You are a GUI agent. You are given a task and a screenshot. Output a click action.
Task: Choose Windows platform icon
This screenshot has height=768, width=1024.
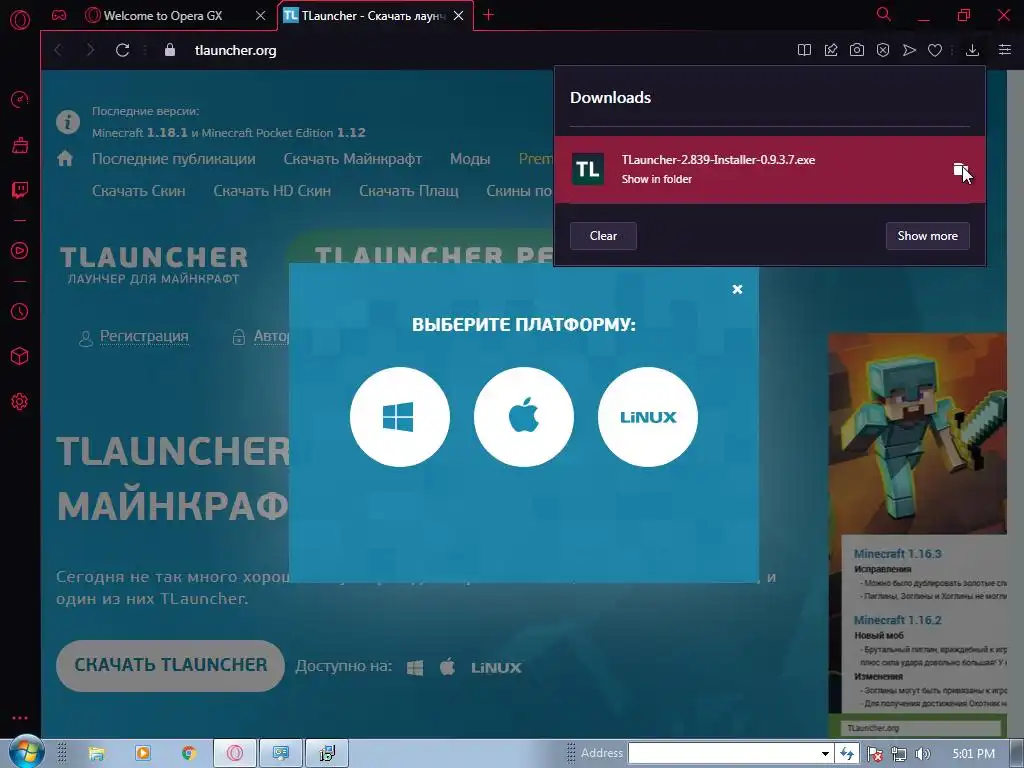coord(400,417)
